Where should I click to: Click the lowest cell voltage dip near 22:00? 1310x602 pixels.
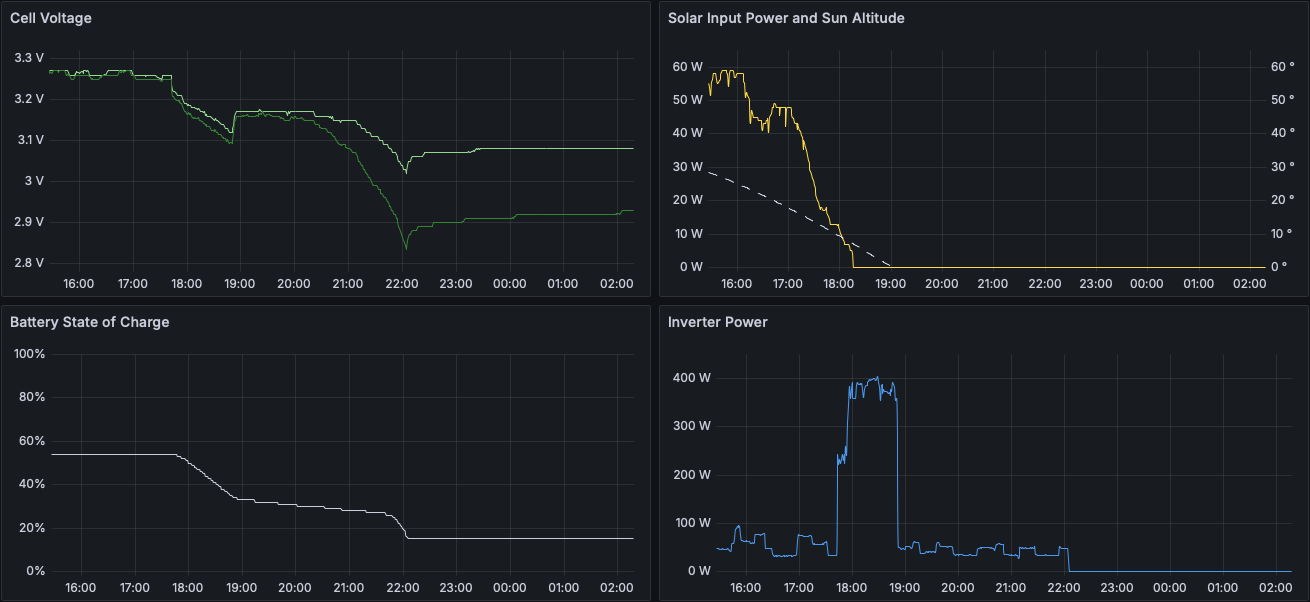pos(405,248)
